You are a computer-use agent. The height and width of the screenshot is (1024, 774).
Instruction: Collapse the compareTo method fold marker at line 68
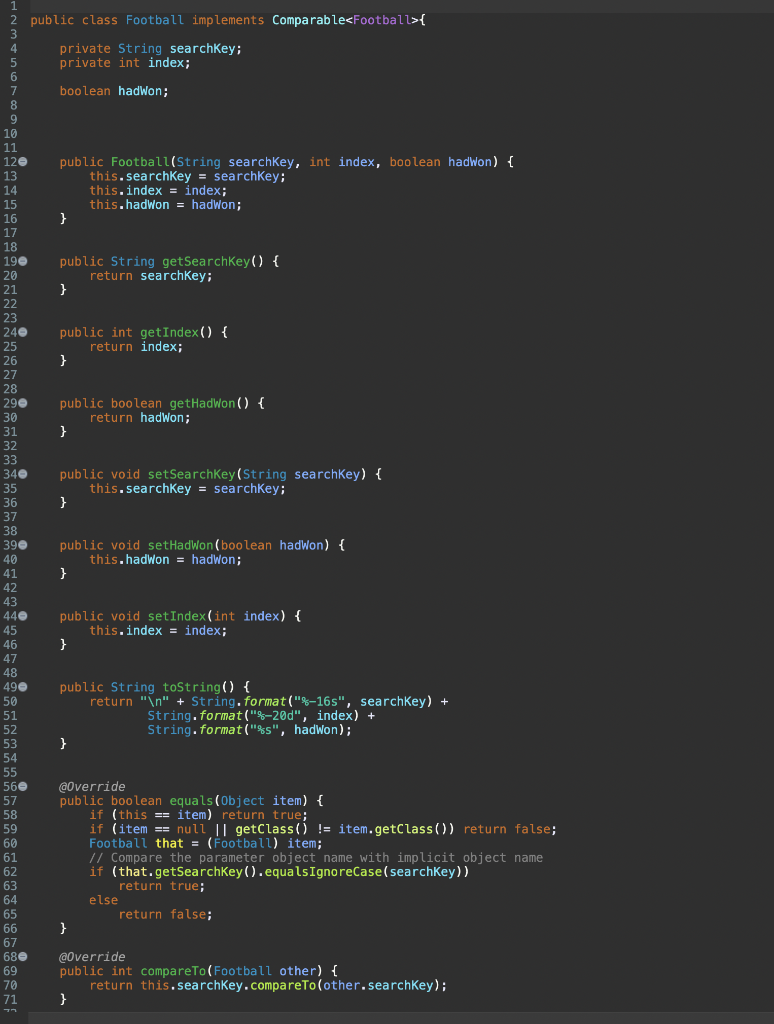click(x=23, y=957)
